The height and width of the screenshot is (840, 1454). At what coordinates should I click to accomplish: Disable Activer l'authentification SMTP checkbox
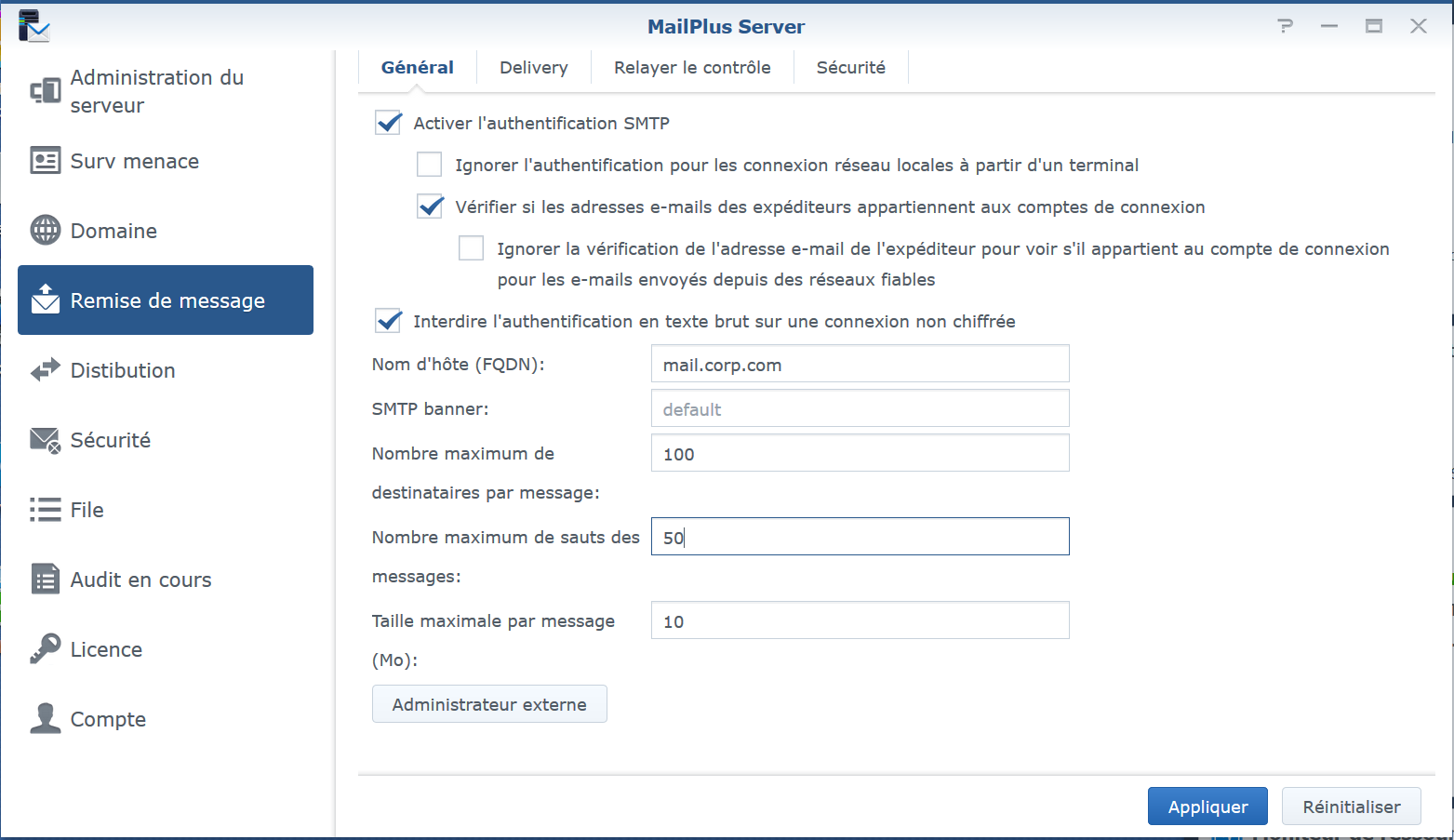(388, 123)
